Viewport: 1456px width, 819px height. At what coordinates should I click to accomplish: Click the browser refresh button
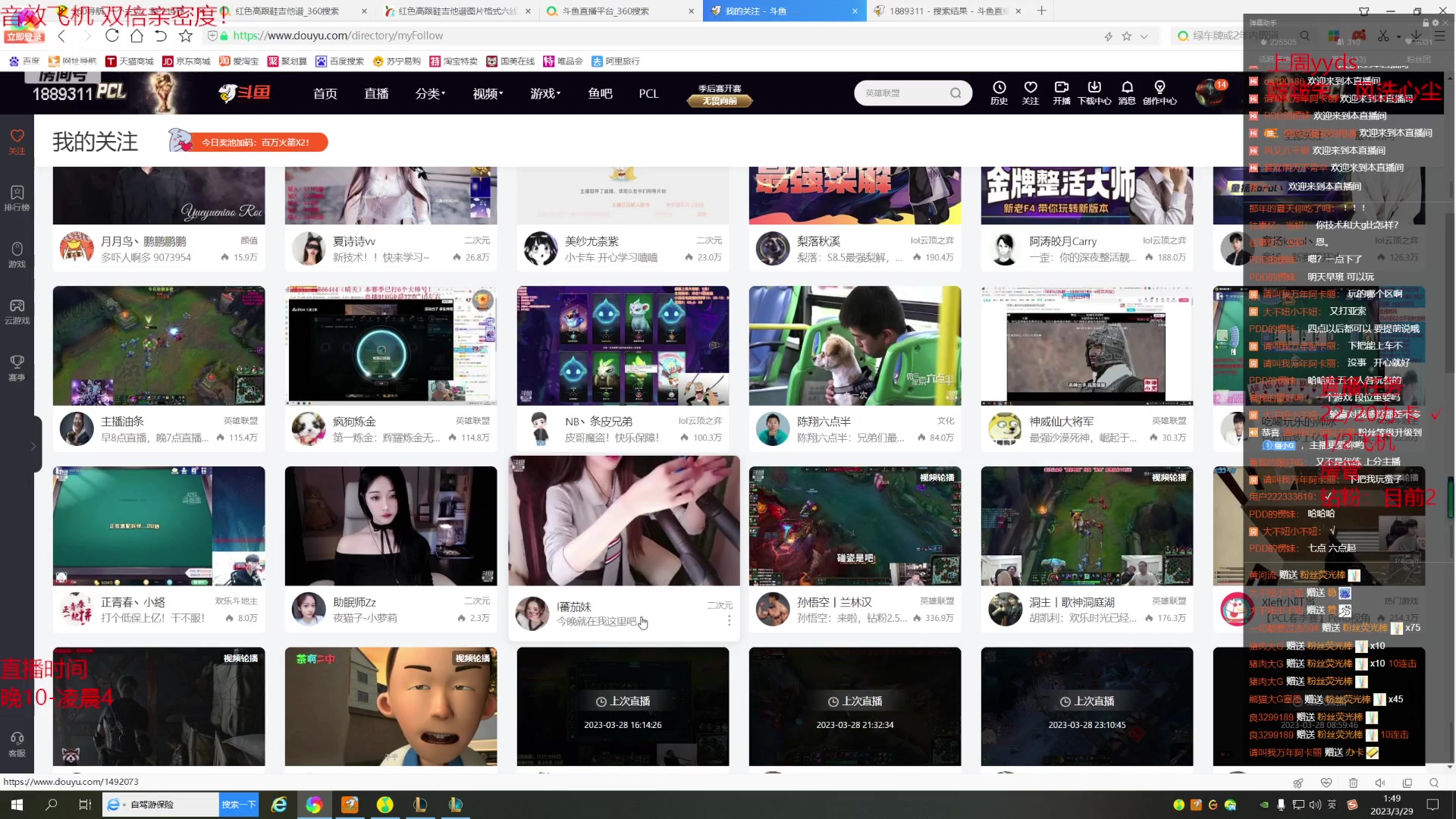(112, 36)
